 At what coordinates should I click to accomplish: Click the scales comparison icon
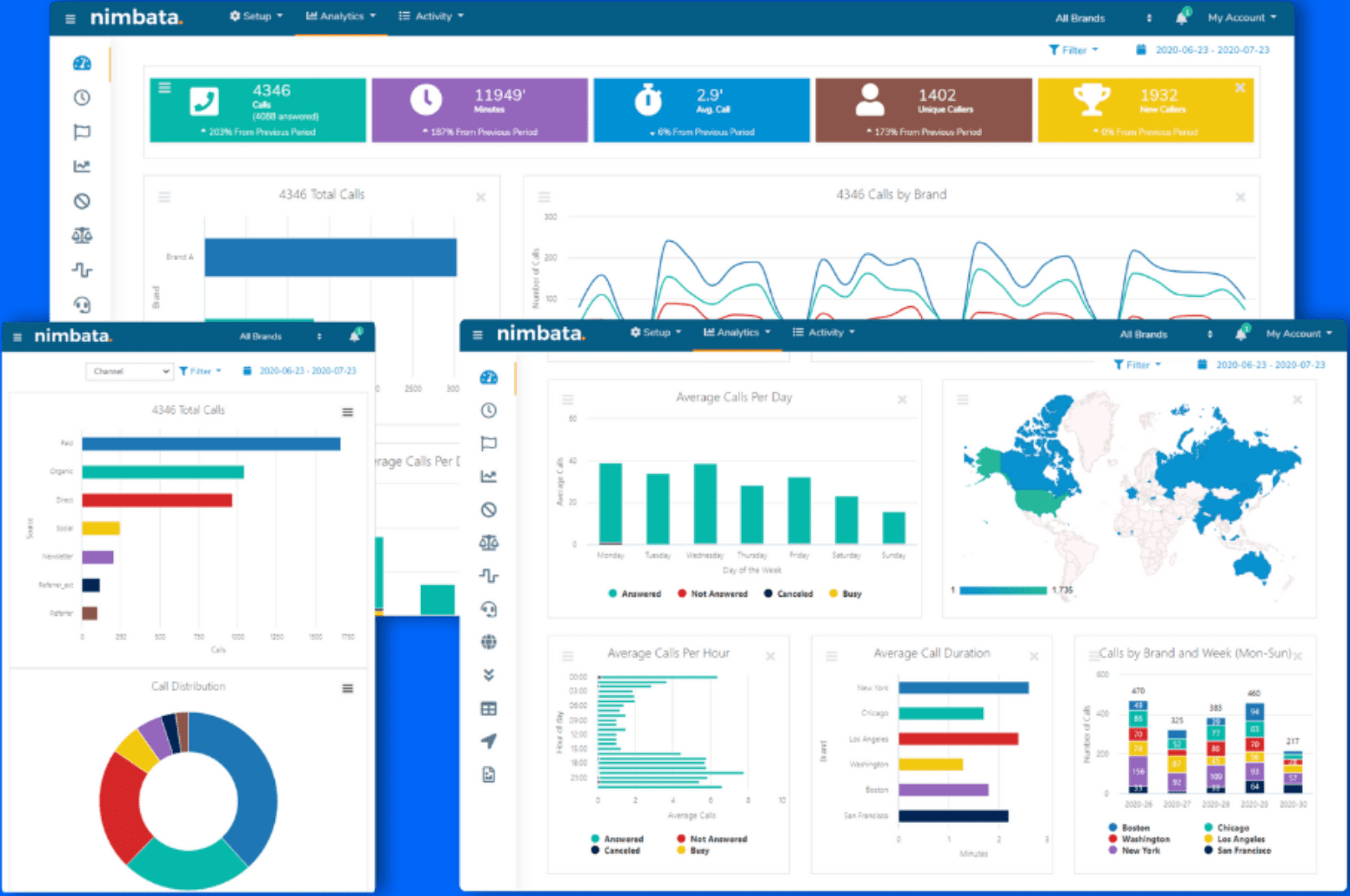pos(489,543)
